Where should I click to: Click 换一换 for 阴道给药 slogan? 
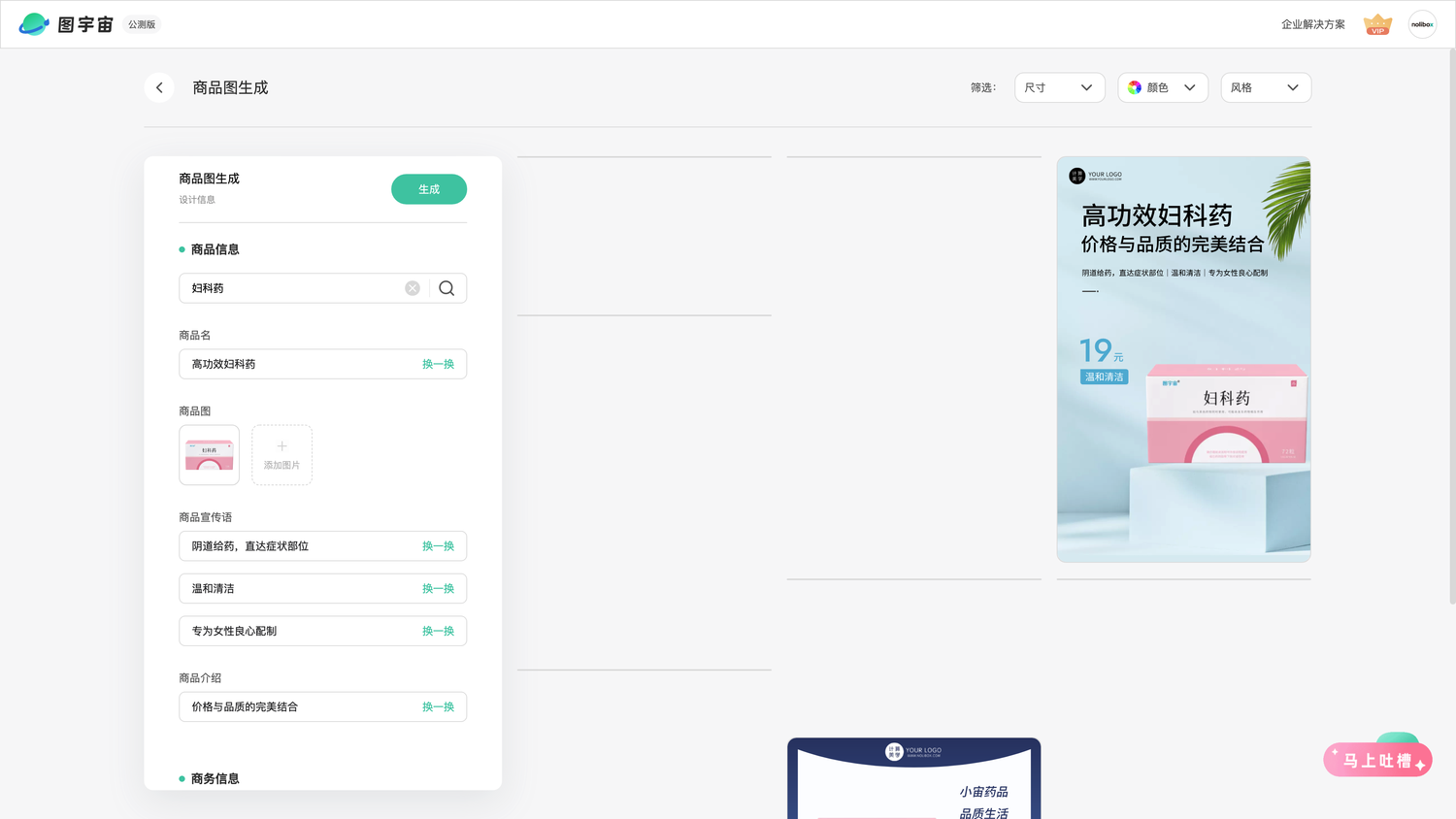coord(438,546)
